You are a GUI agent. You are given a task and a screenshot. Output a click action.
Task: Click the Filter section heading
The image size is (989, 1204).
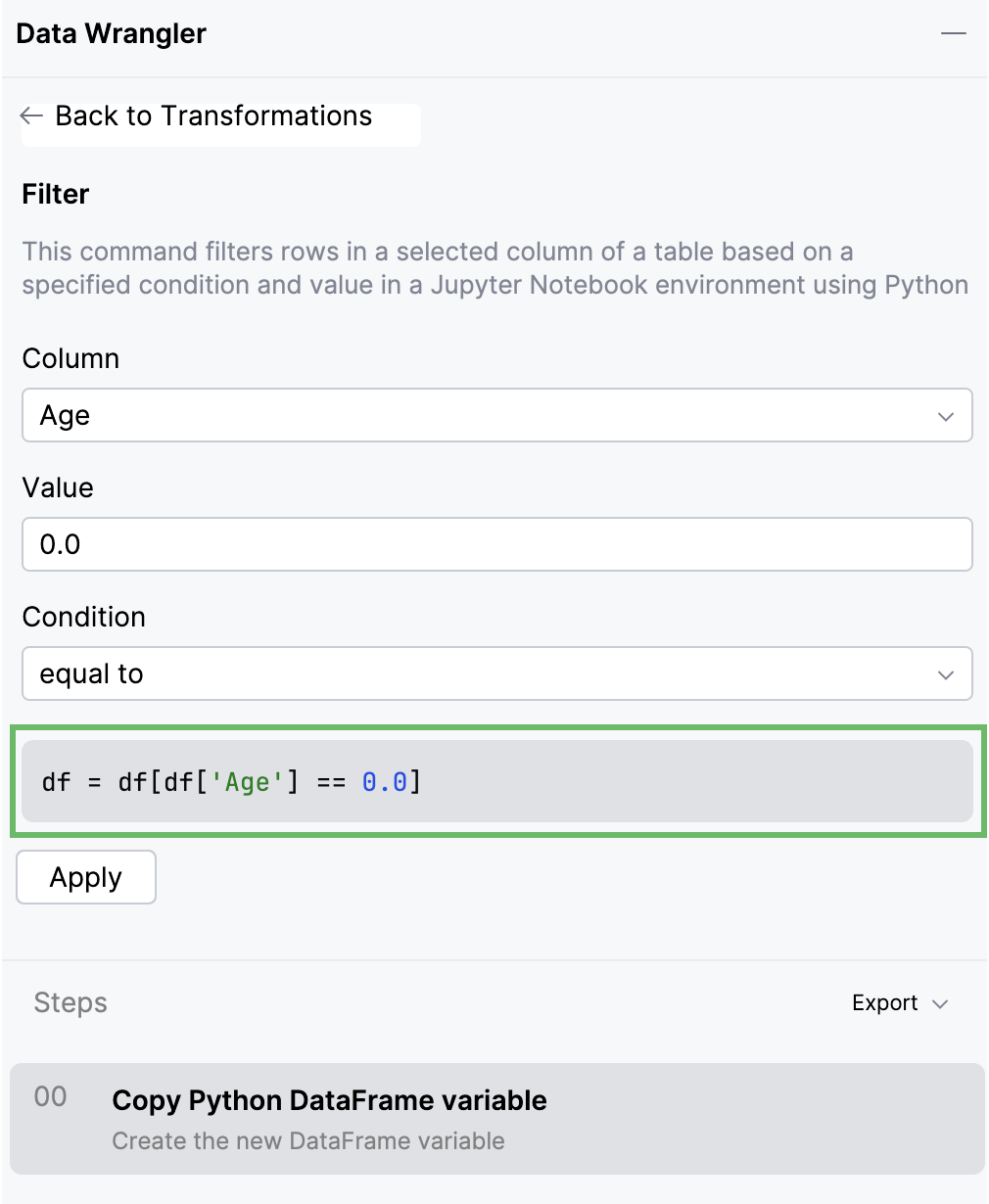tap(55, 194)
